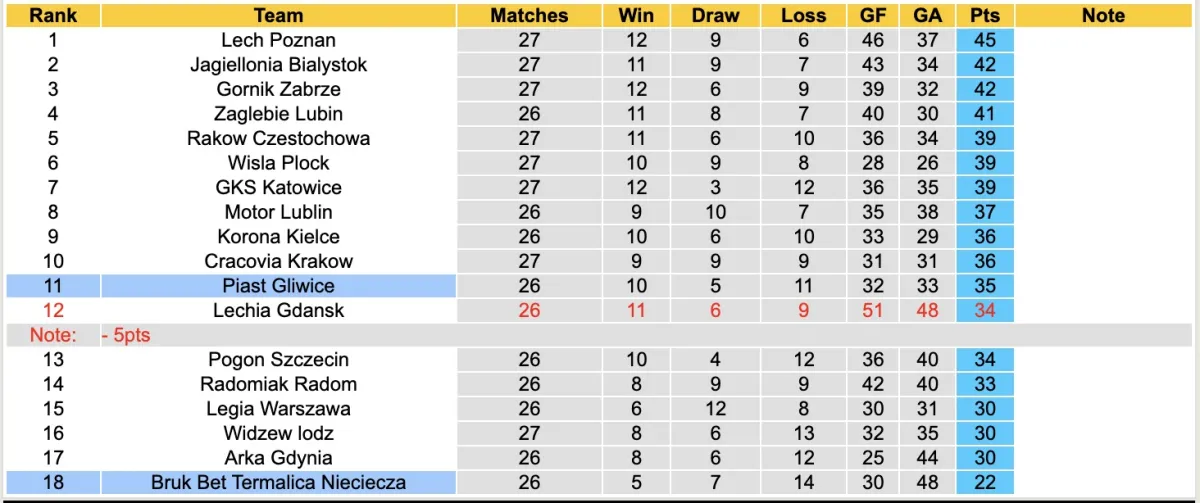This screenshot has width=1200, height=503.
Task: Click the Loss column header
Action: coord(803,16)
